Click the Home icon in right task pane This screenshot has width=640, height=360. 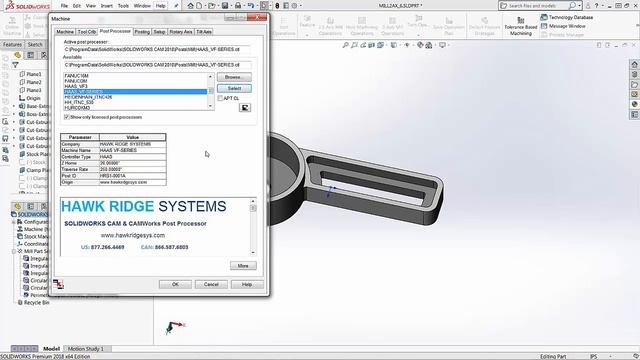pos(634,64)
